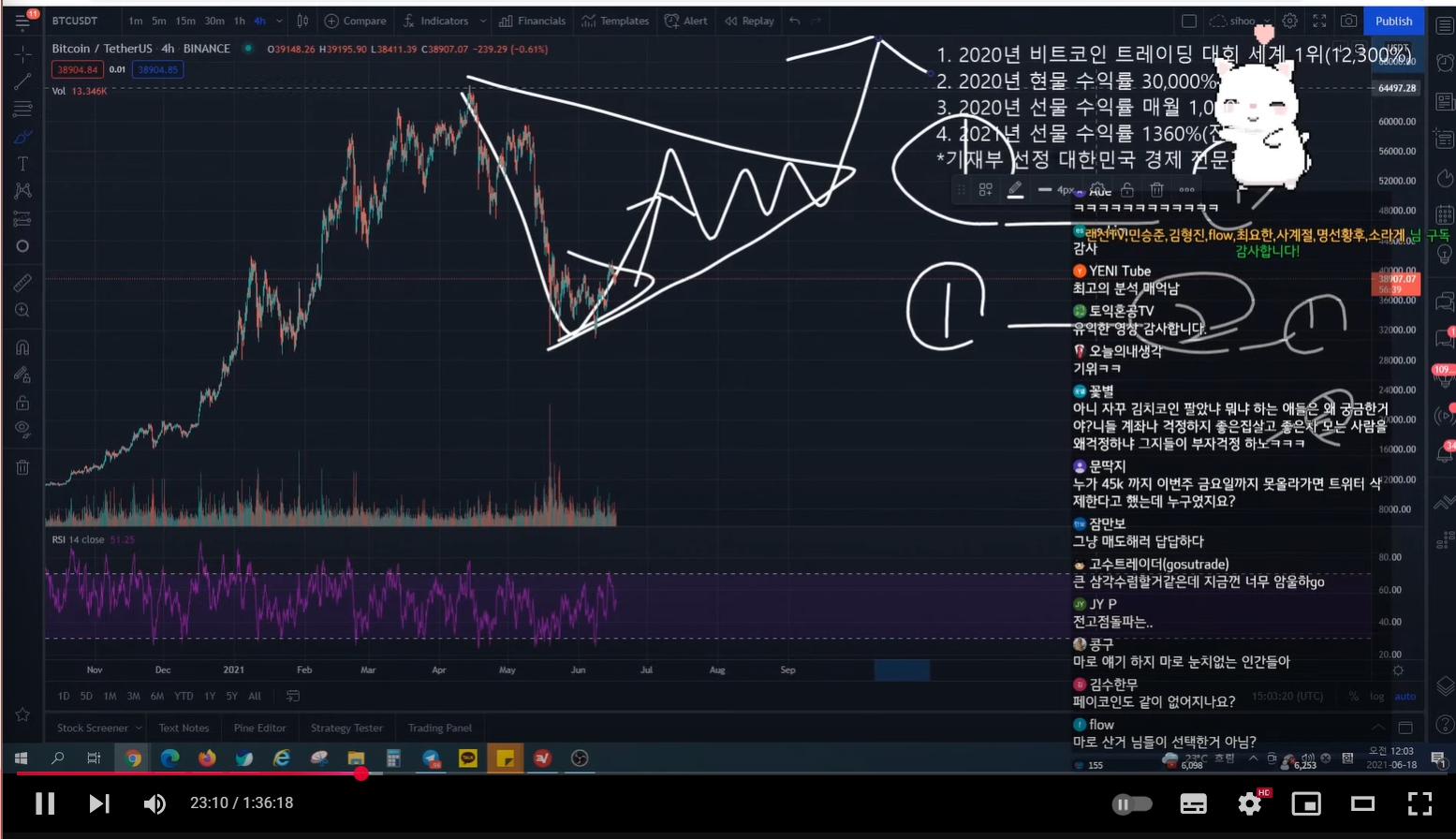Take a chart snapshot with camera

[1348, 21]
